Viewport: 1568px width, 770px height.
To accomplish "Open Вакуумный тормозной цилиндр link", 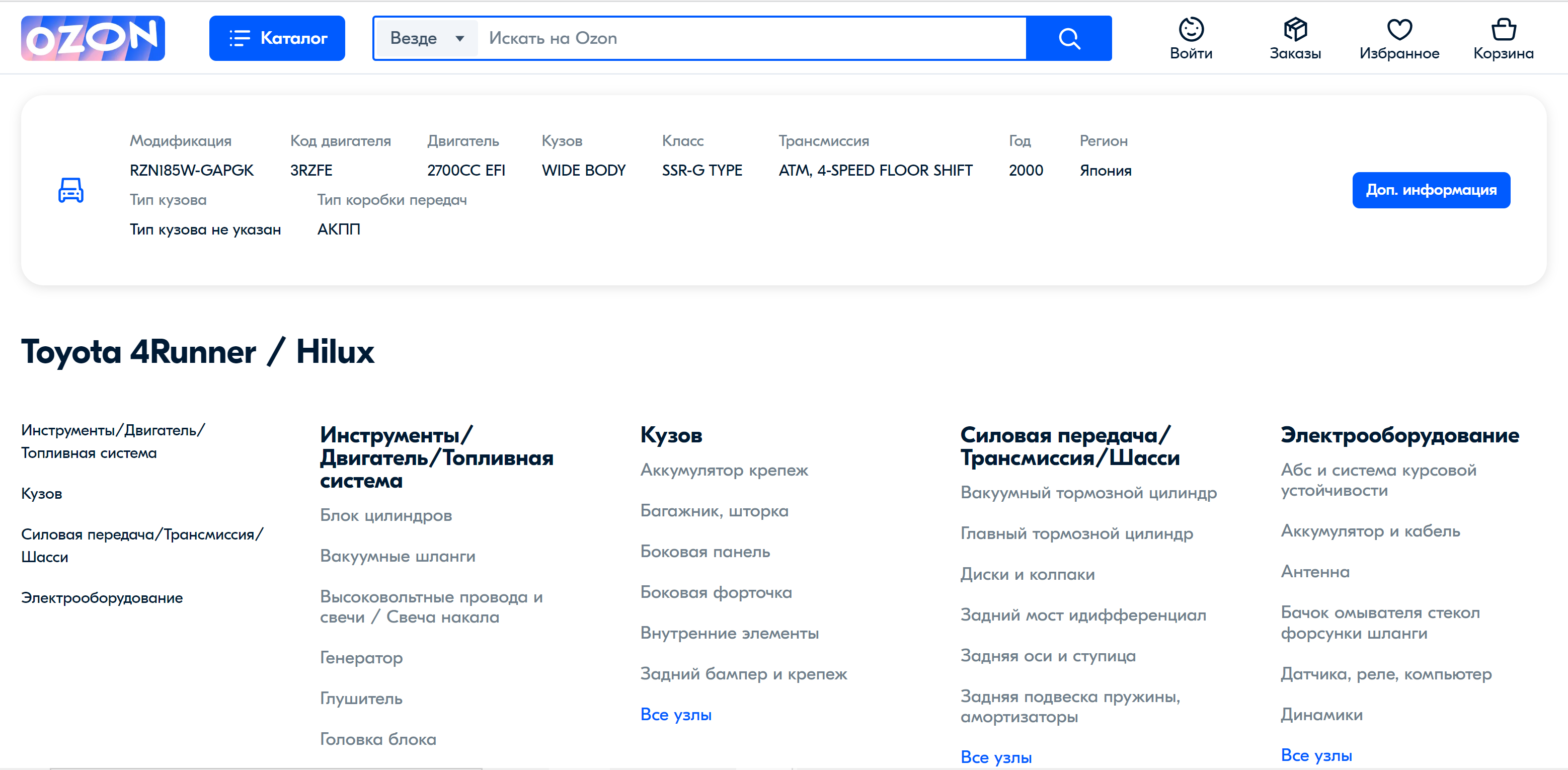I will (1088, 493).
